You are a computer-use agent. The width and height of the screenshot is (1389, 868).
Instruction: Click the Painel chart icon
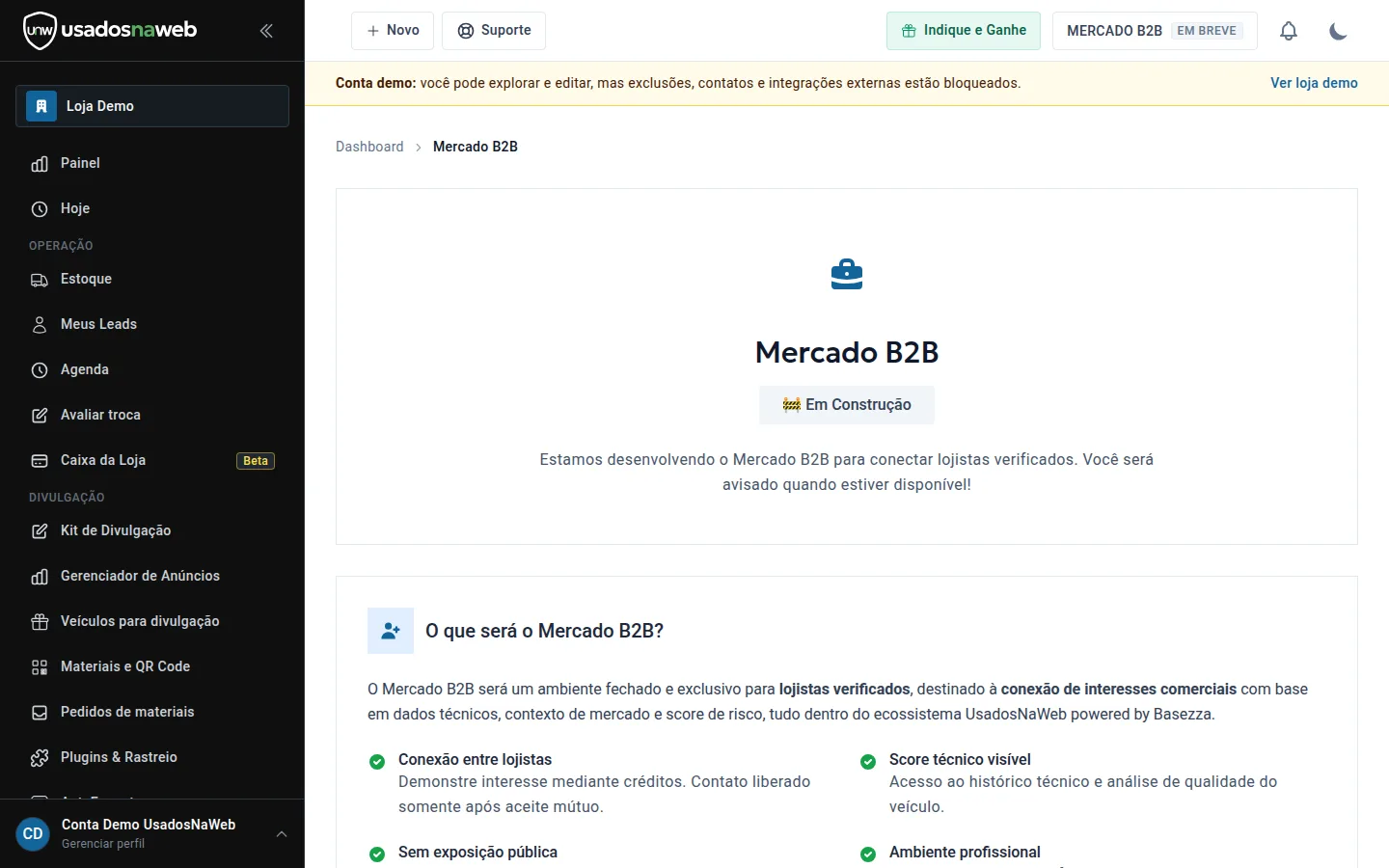coord(40,164)
